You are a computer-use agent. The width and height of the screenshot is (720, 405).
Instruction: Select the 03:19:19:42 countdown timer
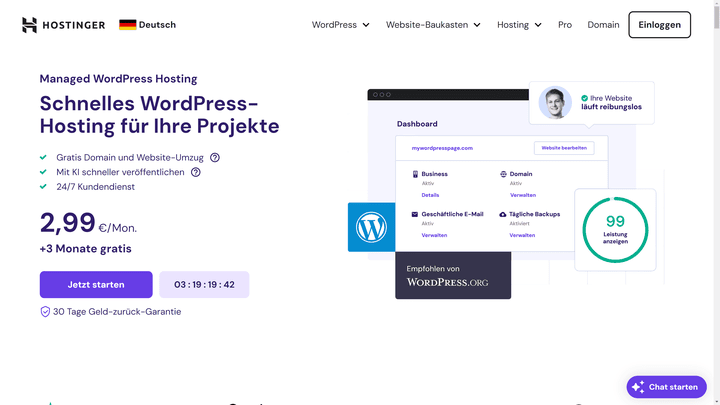[204, 285]
